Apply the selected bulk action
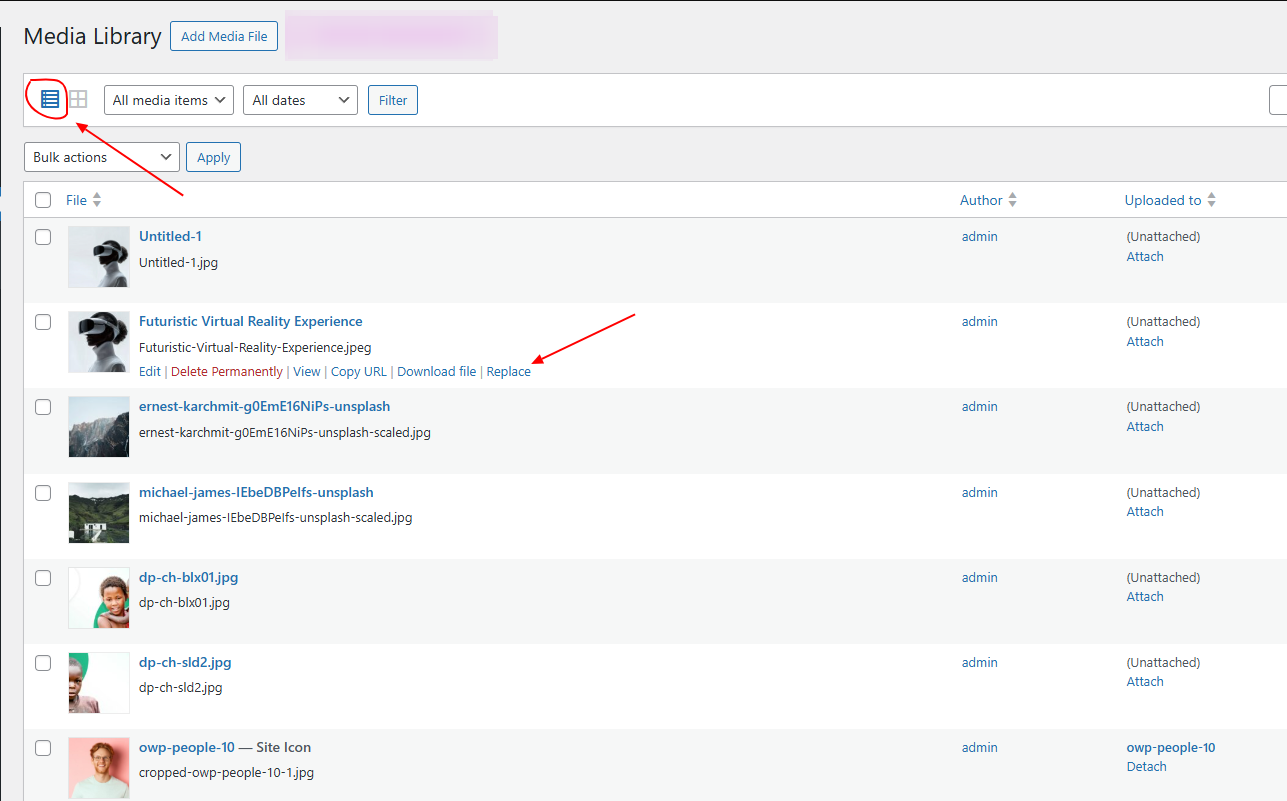 tap(213, 156)
